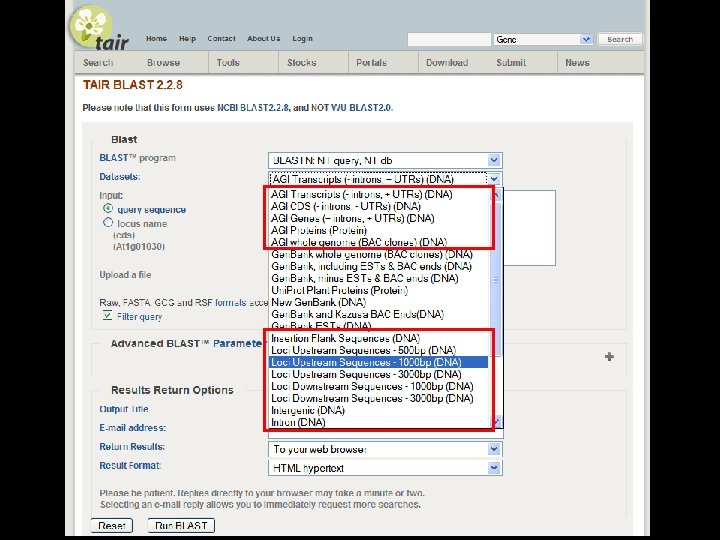Follow the WU BLAST2.0 link
Image resolution: width=720 pixels, height=540 pixels.
[361, 108]
